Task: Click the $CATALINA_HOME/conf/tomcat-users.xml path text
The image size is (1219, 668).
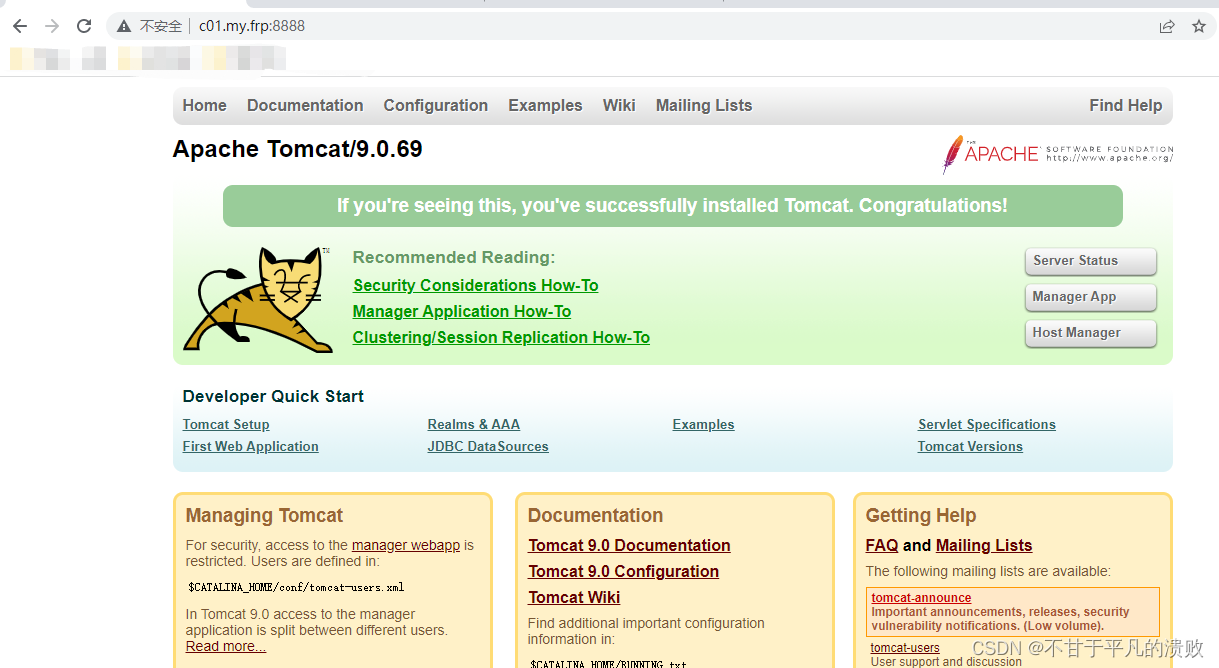Action: pyautogui.click(x=296, y=587)
